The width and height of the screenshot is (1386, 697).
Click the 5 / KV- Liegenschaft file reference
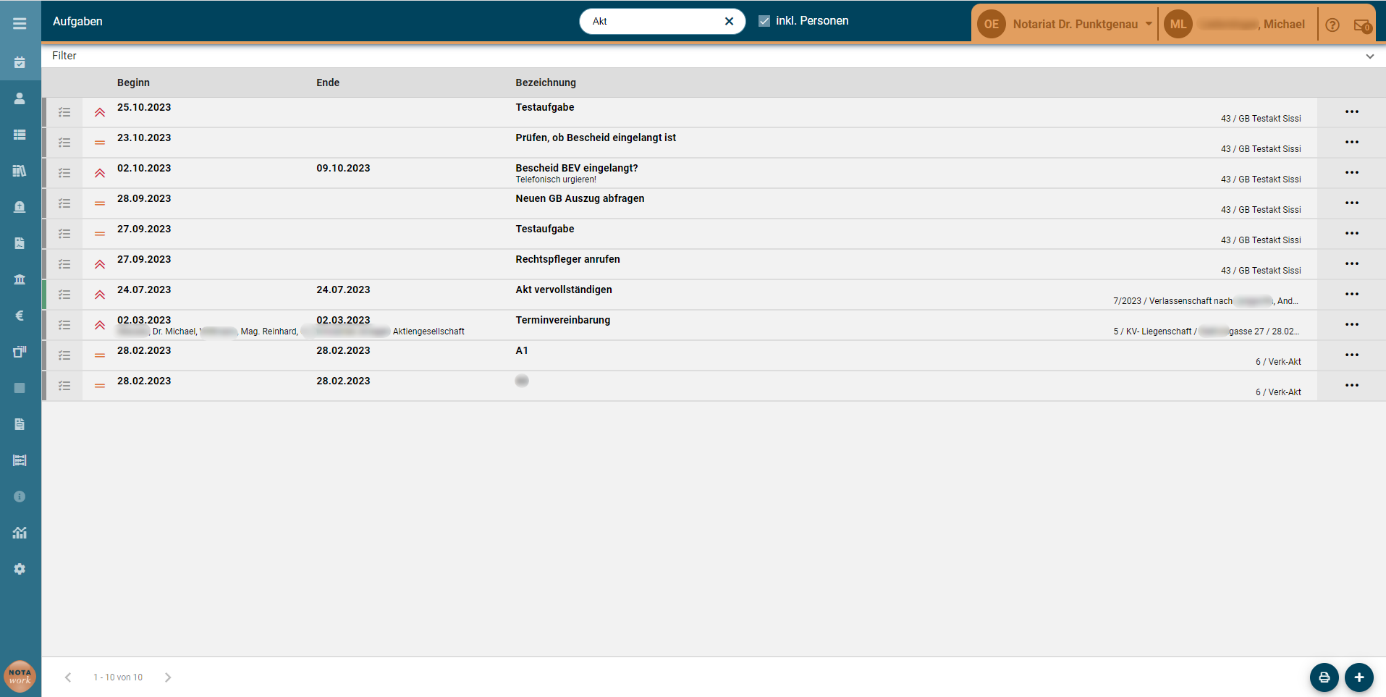pos(1207,331)
